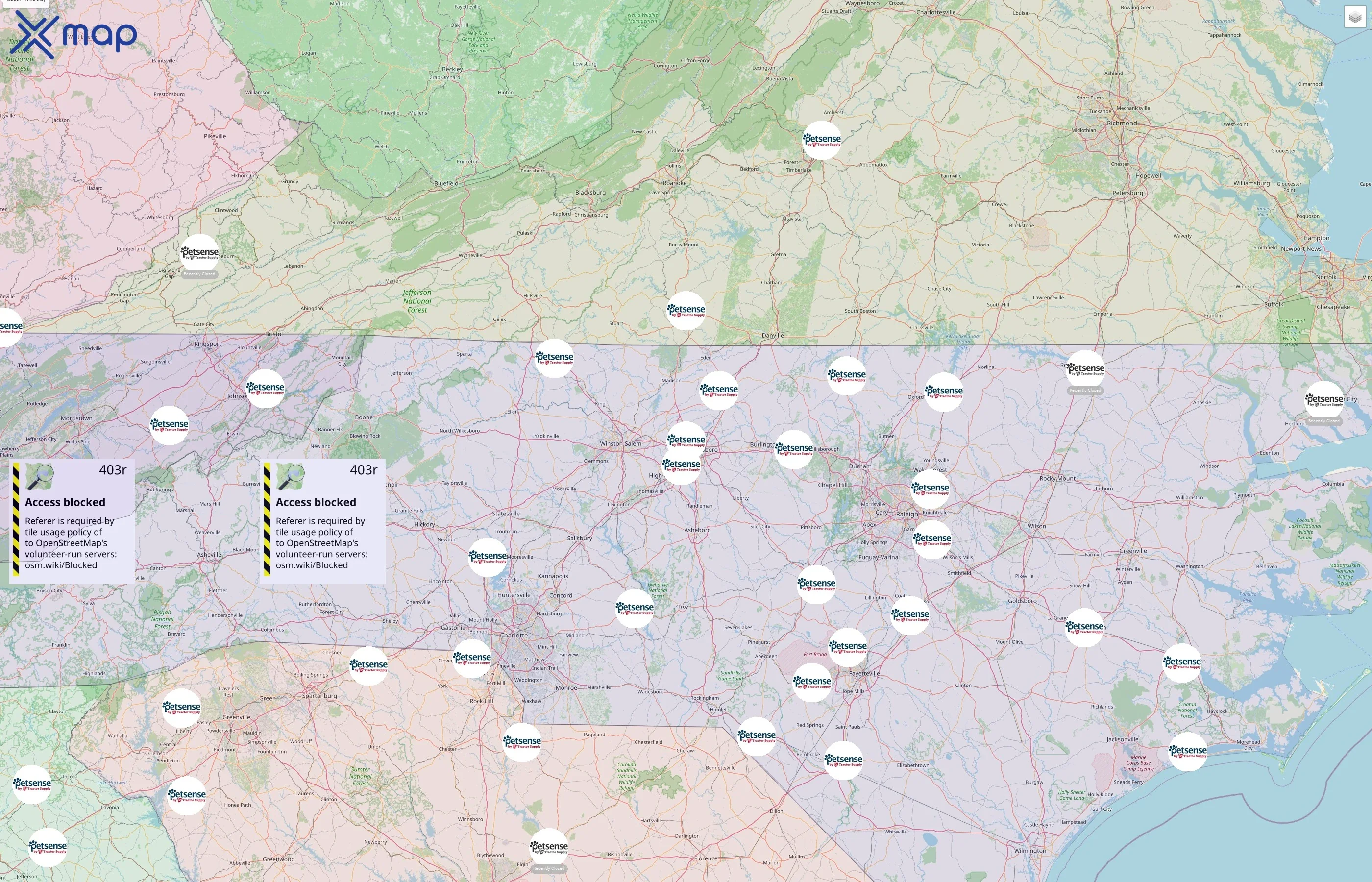Open the map layers control

tap(1354, 17)
